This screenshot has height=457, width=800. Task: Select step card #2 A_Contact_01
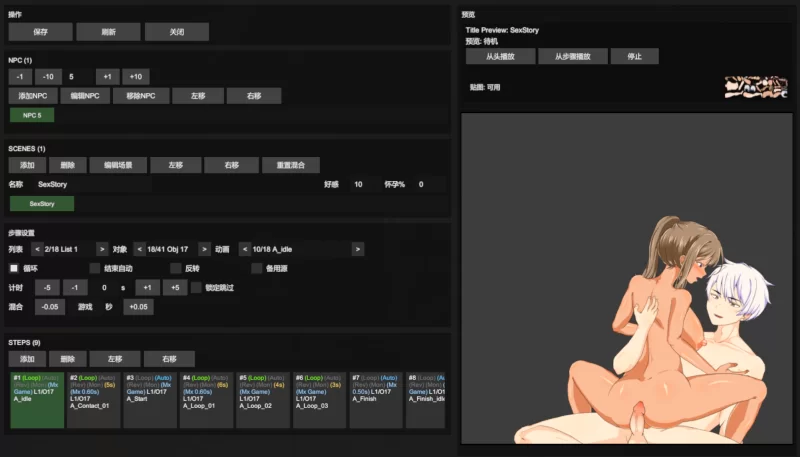pyautogui.click(x=94, y=400)
